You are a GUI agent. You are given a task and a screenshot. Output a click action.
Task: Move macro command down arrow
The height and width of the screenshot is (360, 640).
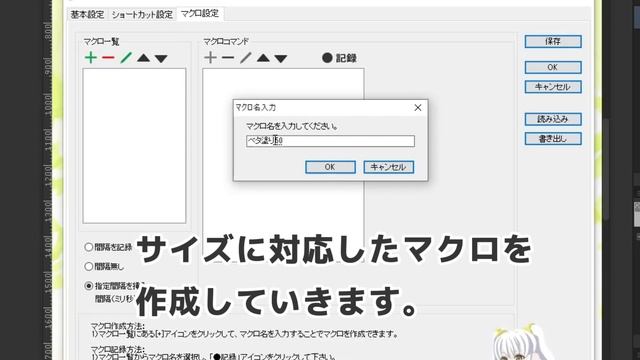pos(281,59)
